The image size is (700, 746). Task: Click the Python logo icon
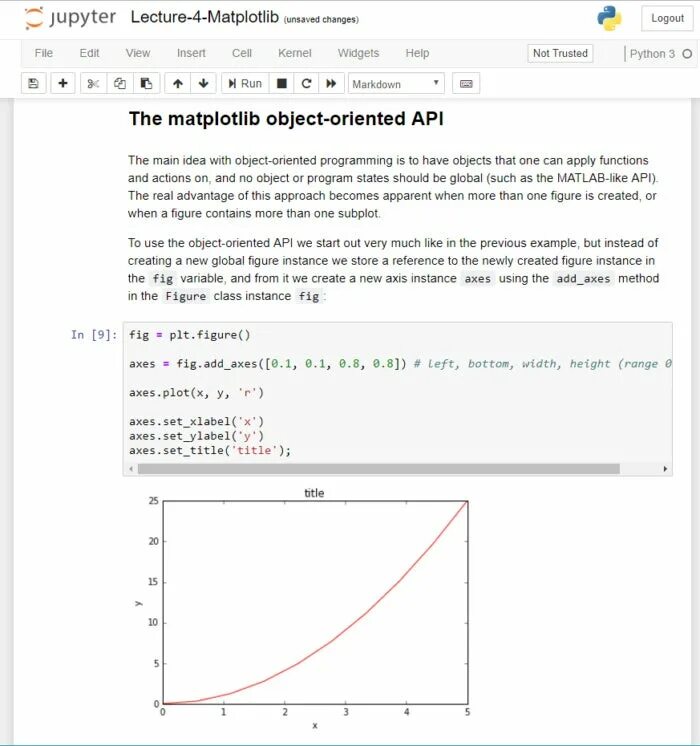(x=609, y=18)
